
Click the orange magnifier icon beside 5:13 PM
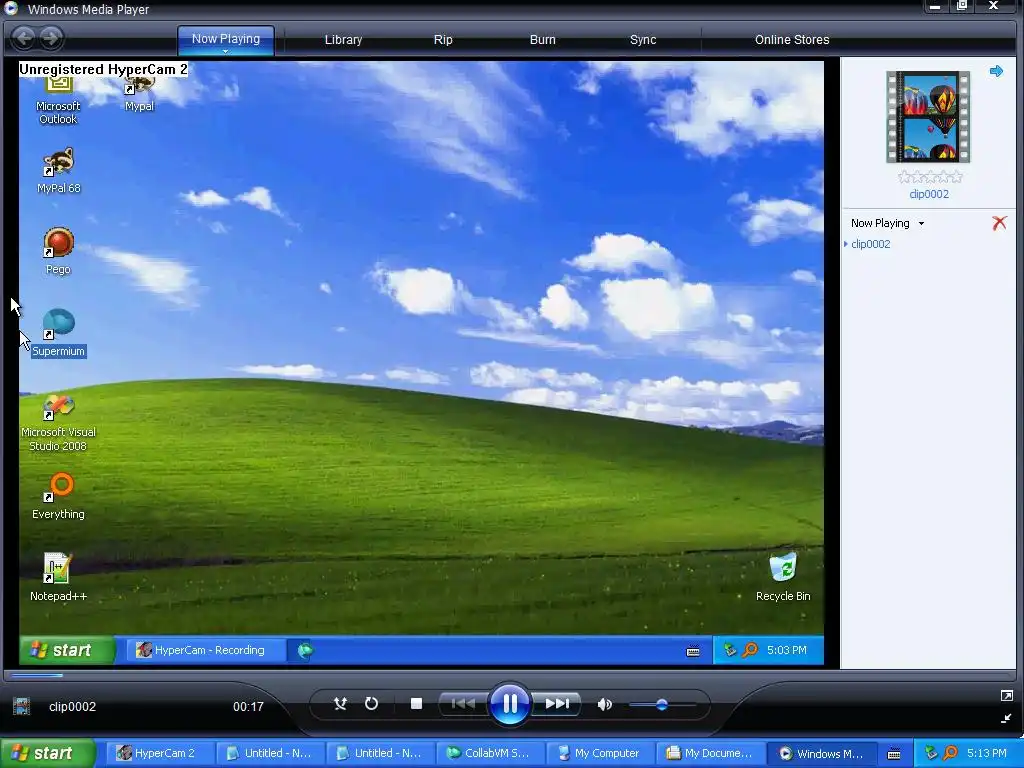coord(950,753)
